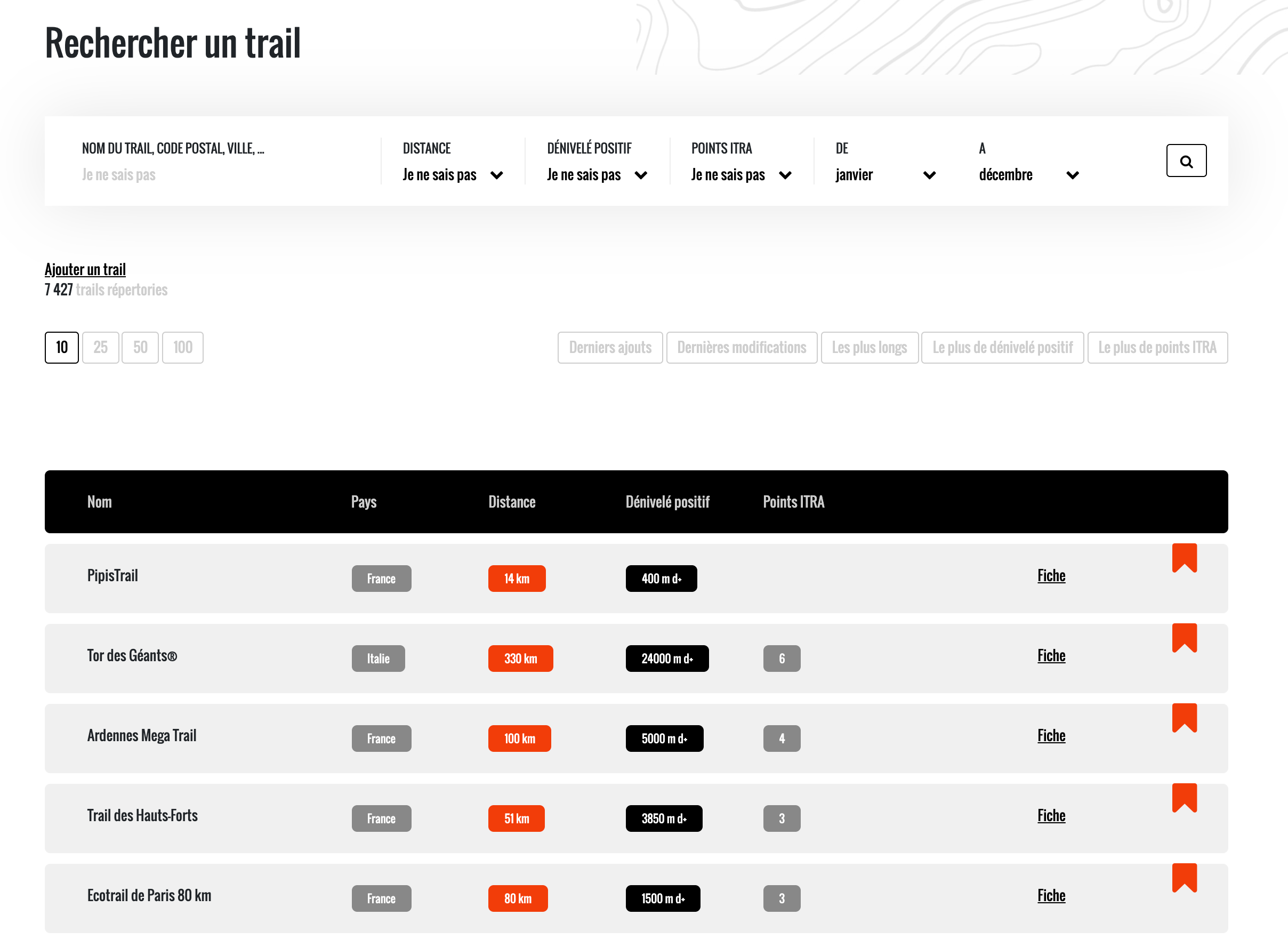
Task: Open the Dénivelé positif dropdown
Action: (597, 174)
